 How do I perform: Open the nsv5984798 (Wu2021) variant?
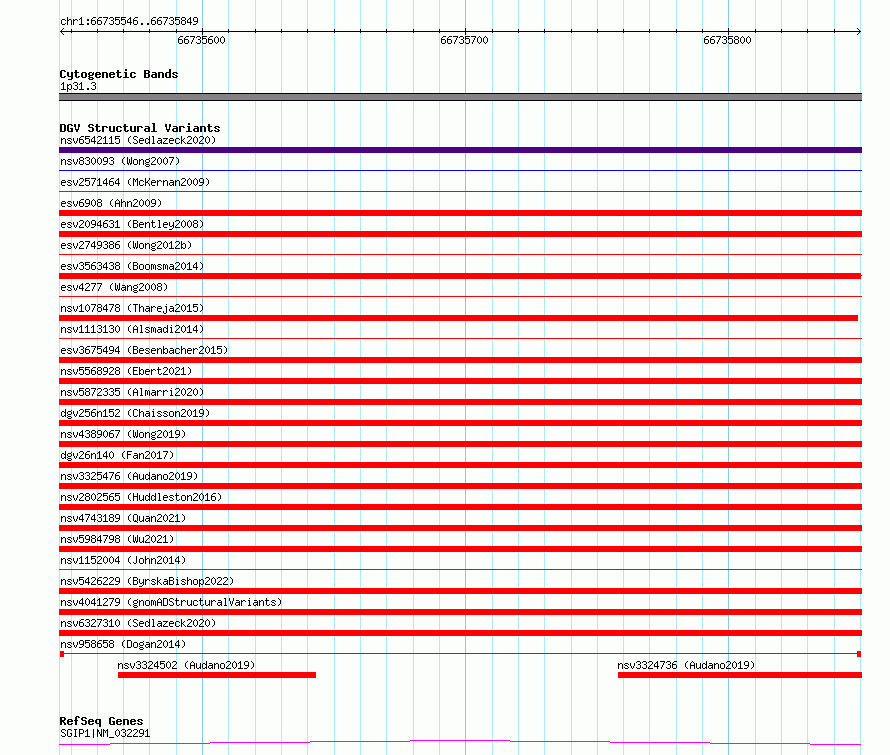click(x=117, y=539)
